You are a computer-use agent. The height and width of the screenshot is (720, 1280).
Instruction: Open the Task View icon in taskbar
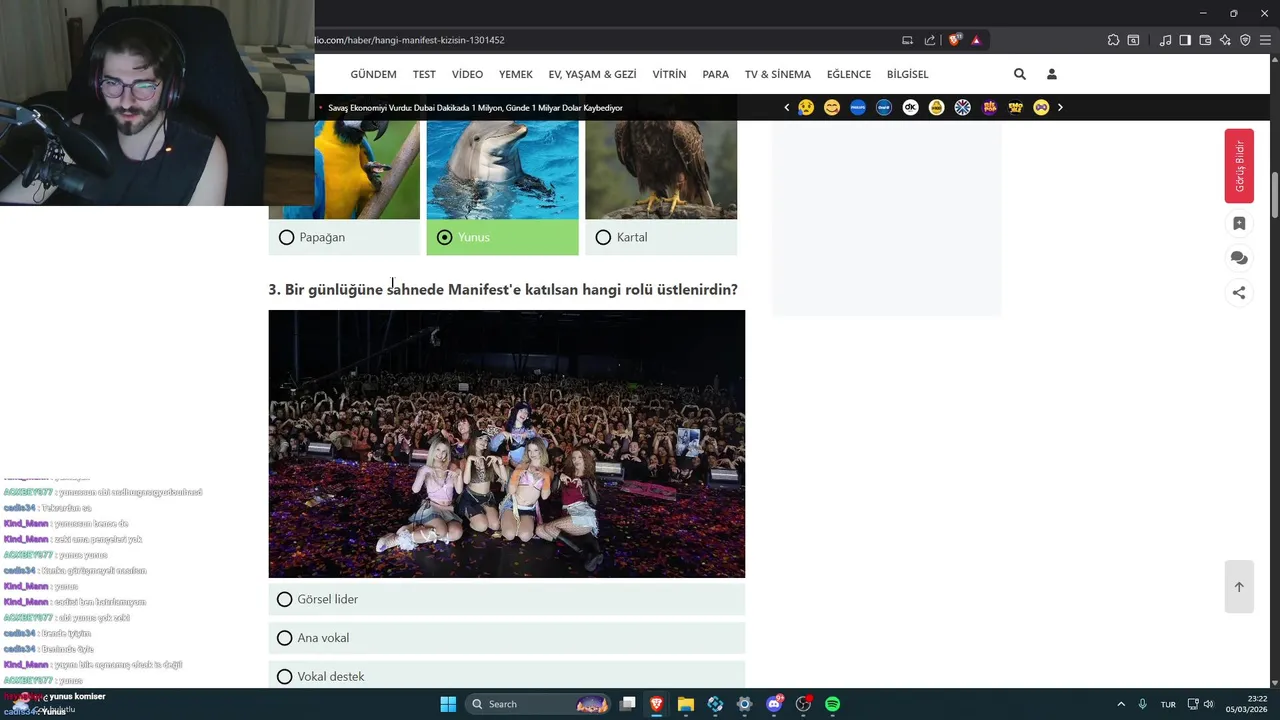(x=627, y=704)
